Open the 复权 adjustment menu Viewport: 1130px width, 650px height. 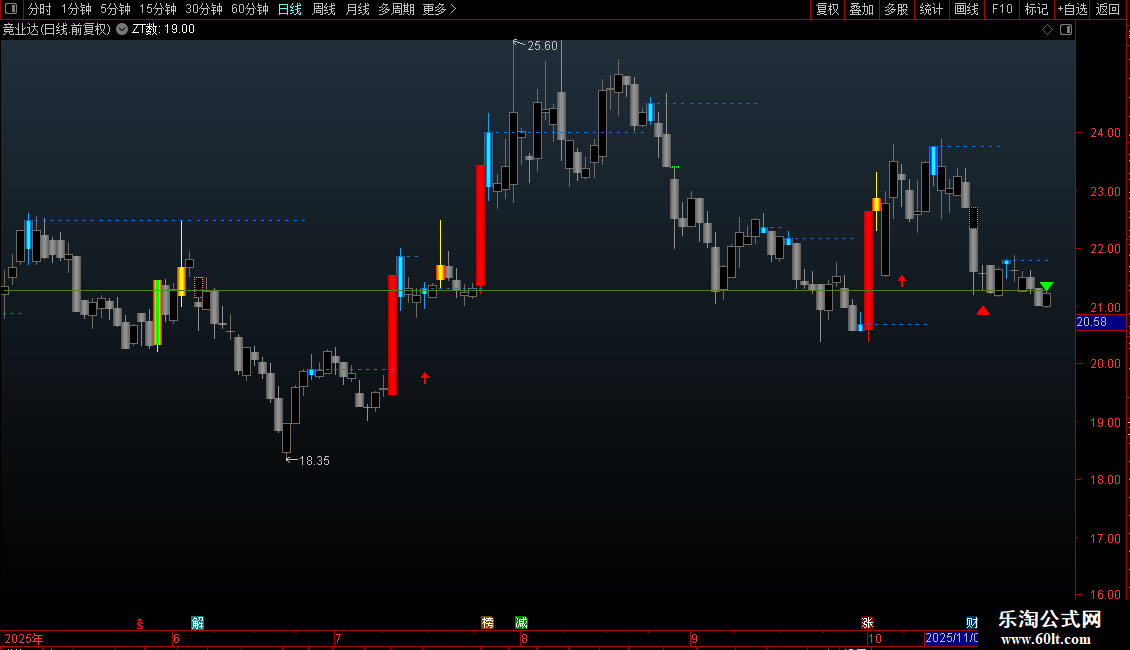pos(827,9)
